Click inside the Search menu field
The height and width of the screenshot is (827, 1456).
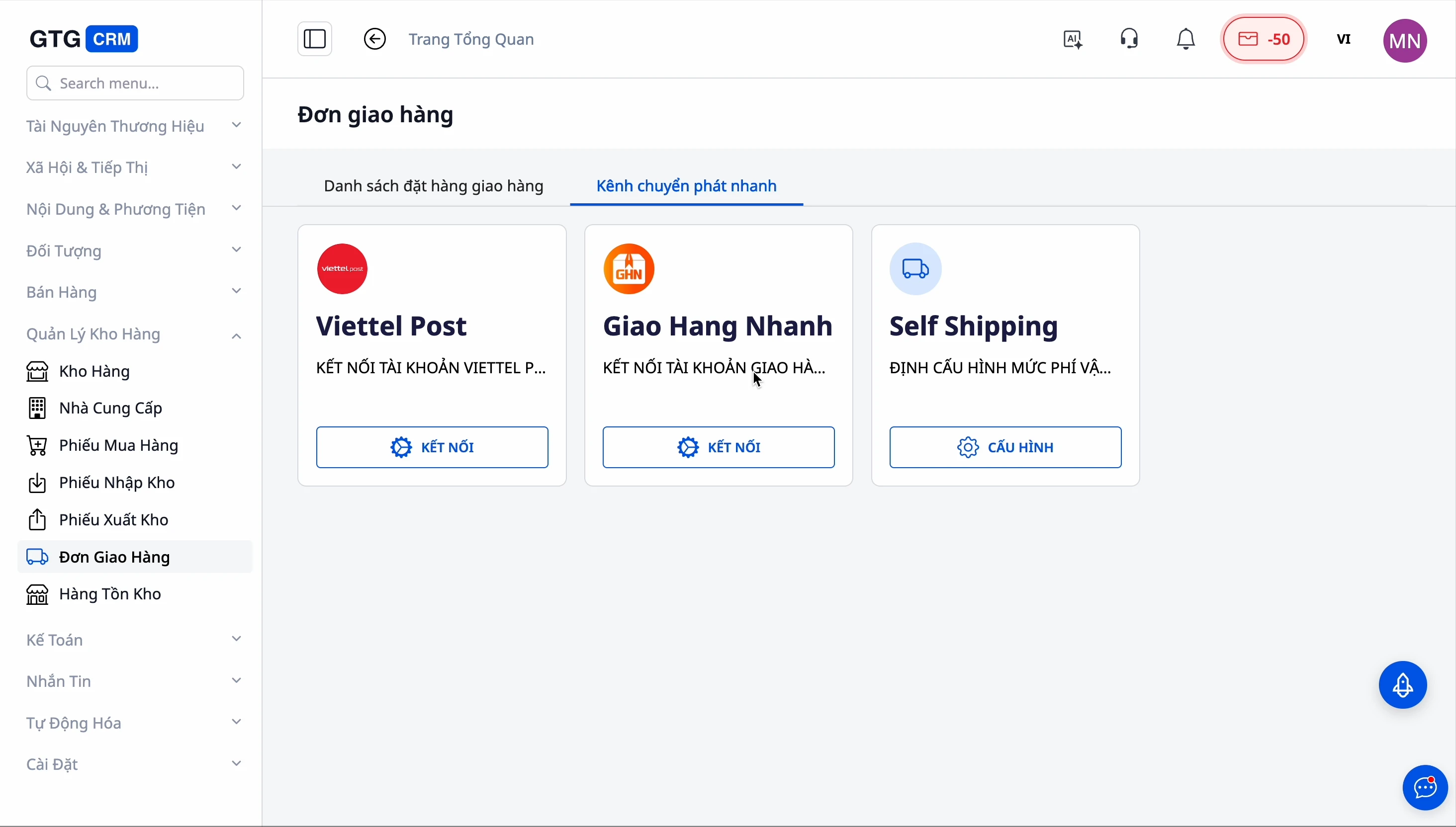click(135, 83)
